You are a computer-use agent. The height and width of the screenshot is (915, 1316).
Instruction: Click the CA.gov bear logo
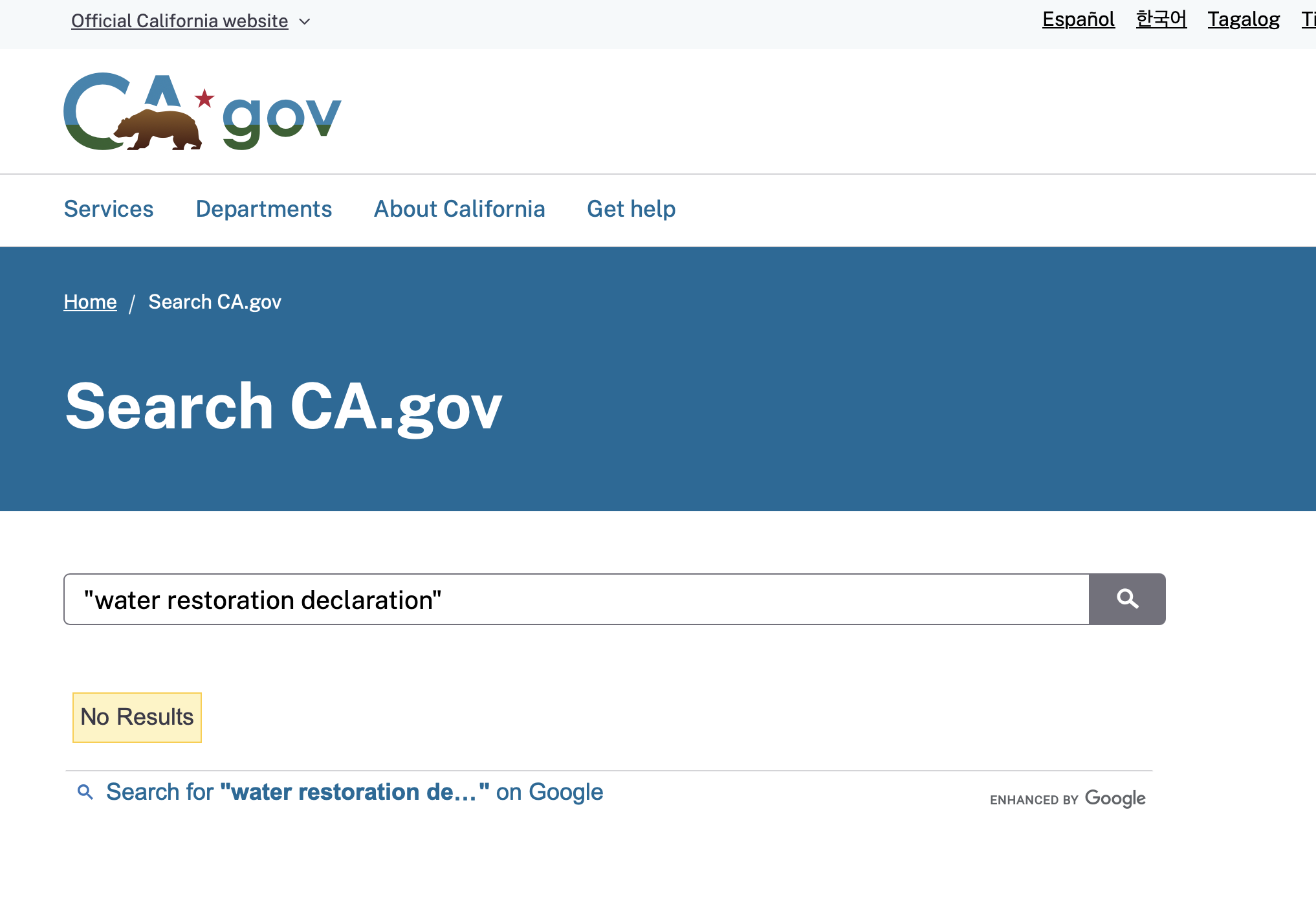pyautogui.click(x=202, y=112)
